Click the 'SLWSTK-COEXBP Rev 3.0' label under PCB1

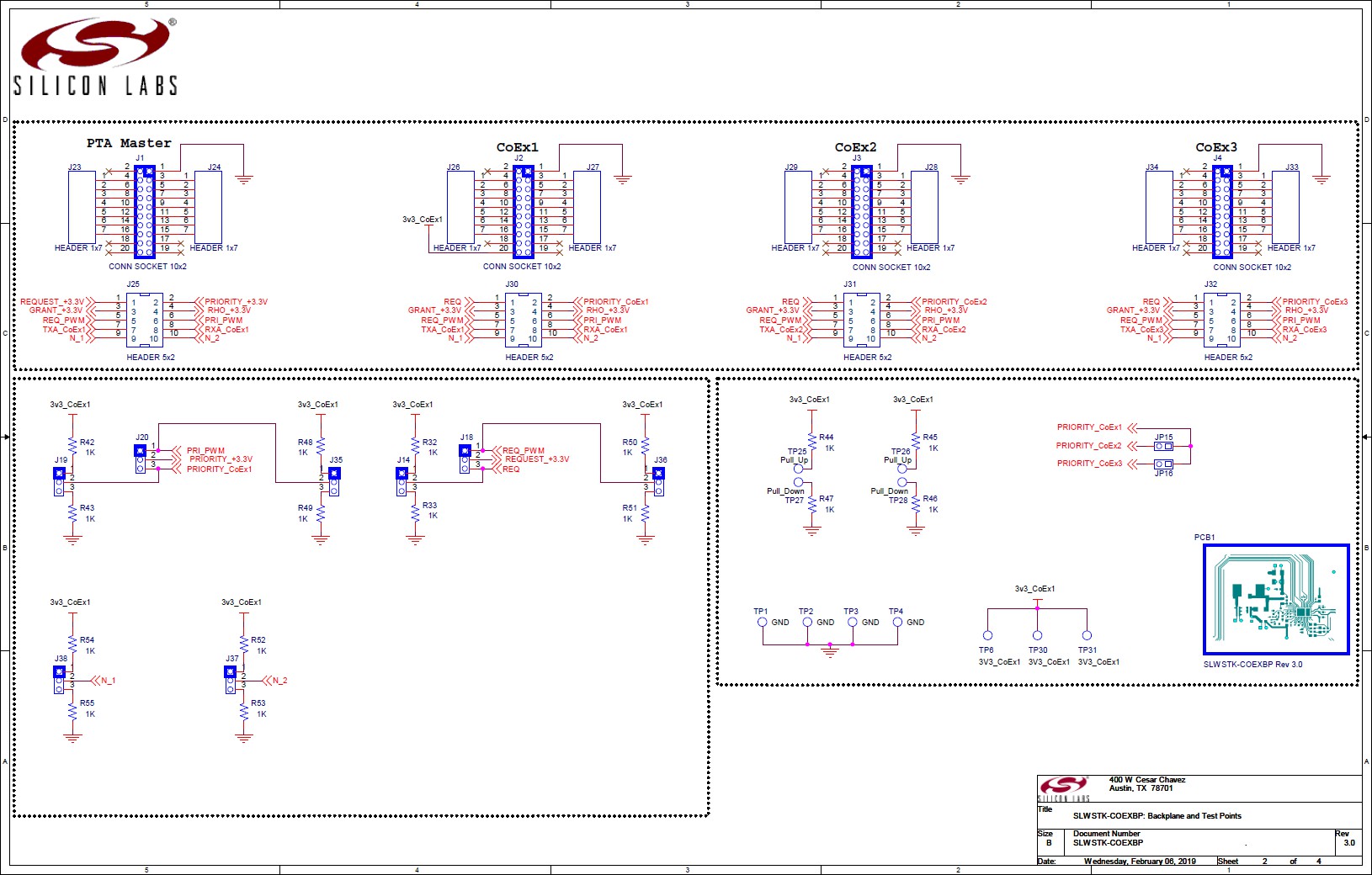point(1252,665)
